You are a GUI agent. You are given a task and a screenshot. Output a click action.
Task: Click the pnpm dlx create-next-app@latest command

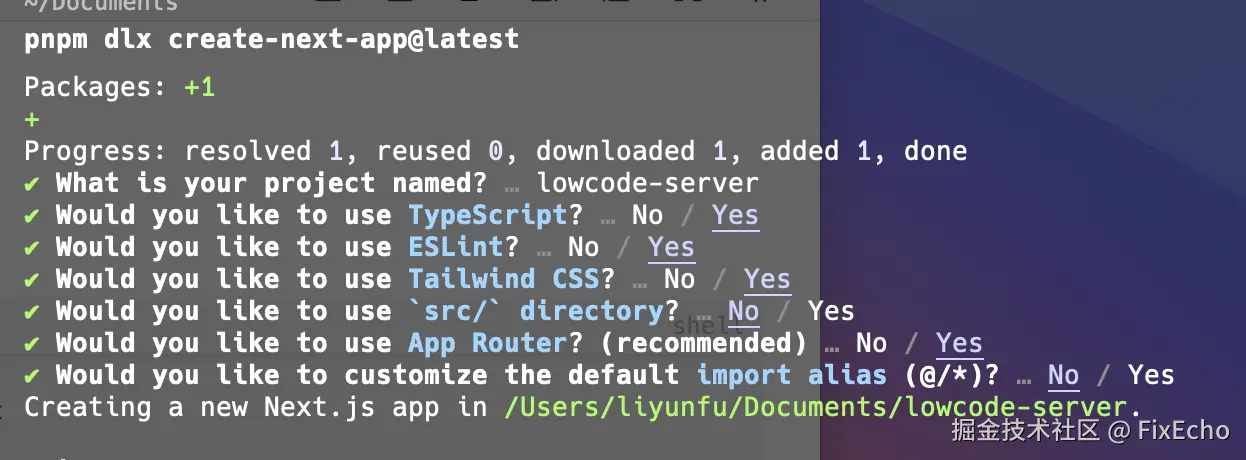271,39
